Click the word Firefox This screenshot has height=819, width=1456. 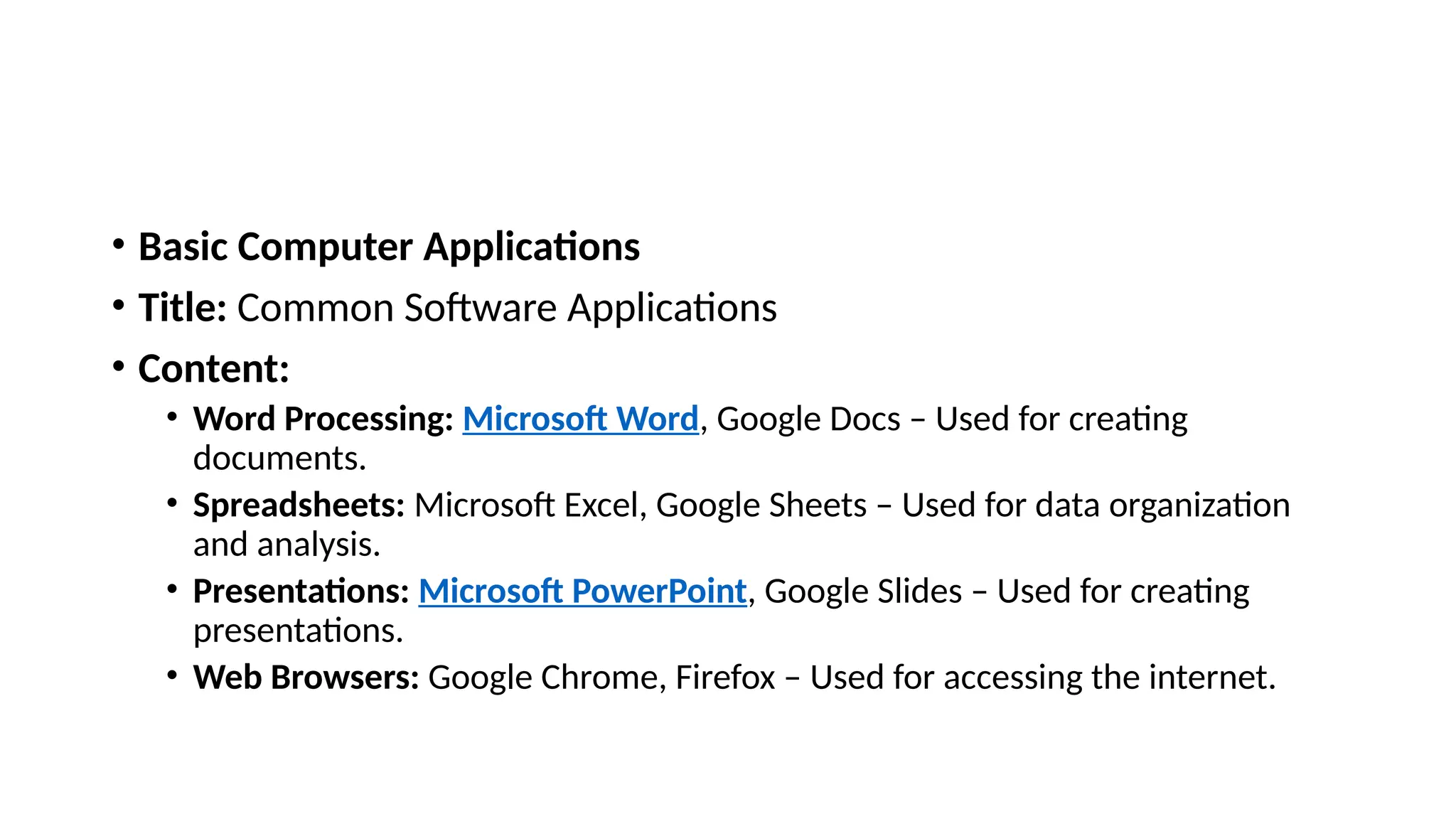pos(724,678)
